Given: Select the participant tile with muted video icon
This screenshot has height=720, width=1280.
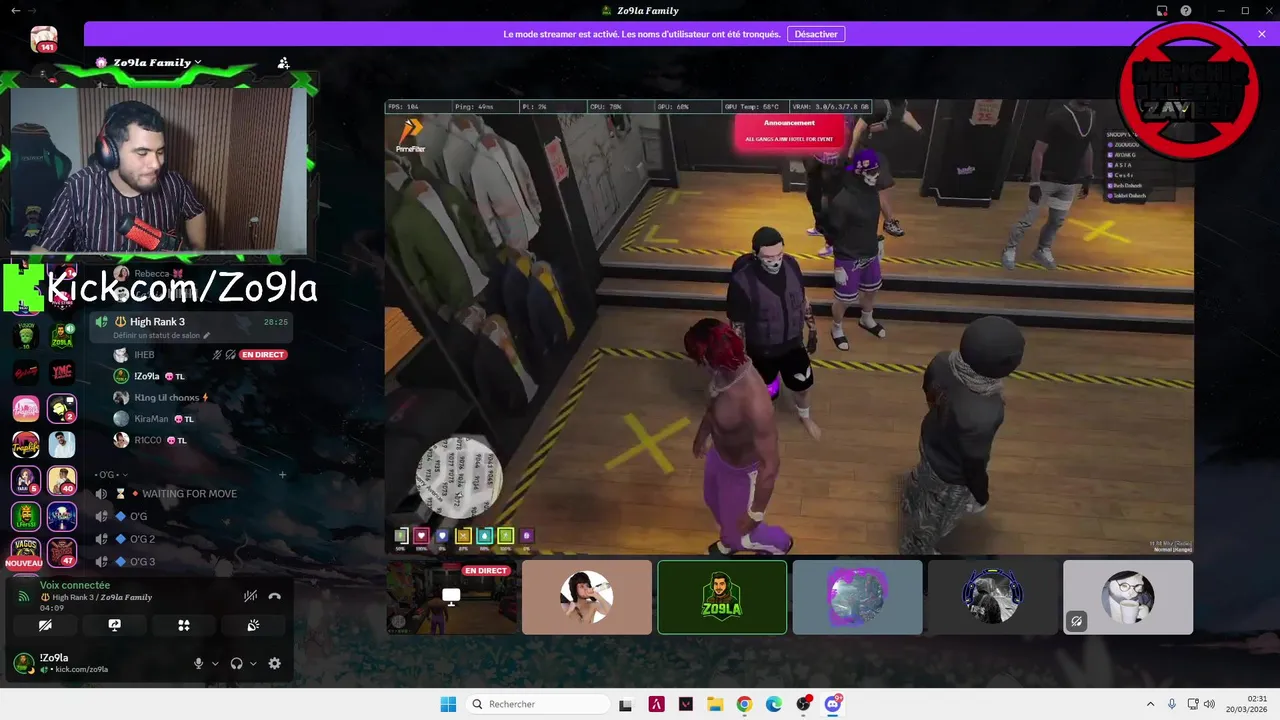Looking at the screenshot, I should click(1128, 597).
